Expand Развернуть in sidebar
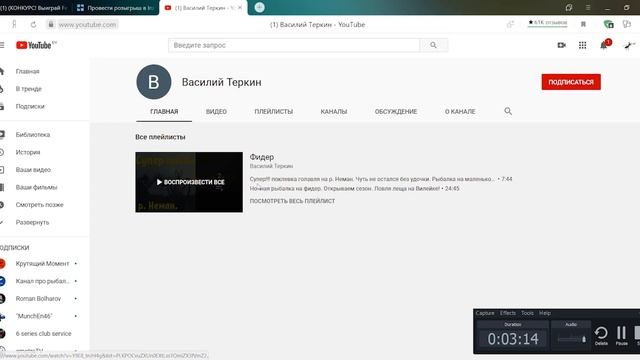This screenshot has width=640, height=360. coord(32,222)
